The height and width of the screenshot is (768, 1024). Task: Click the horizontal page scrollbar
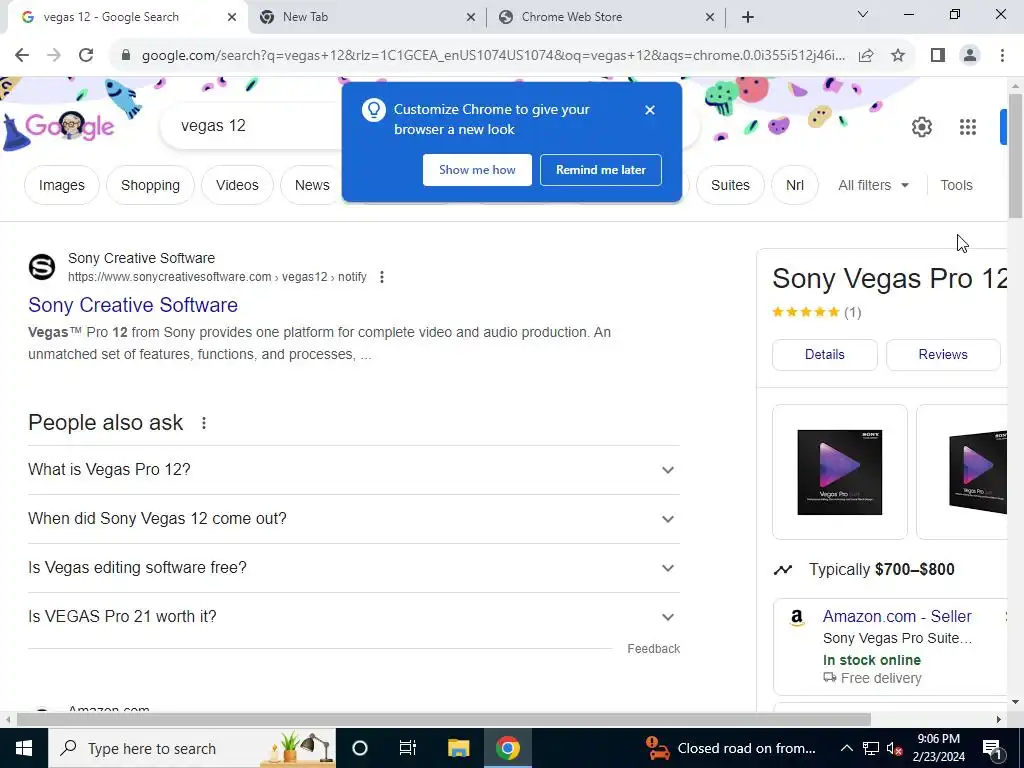click(x=444, y=719)
